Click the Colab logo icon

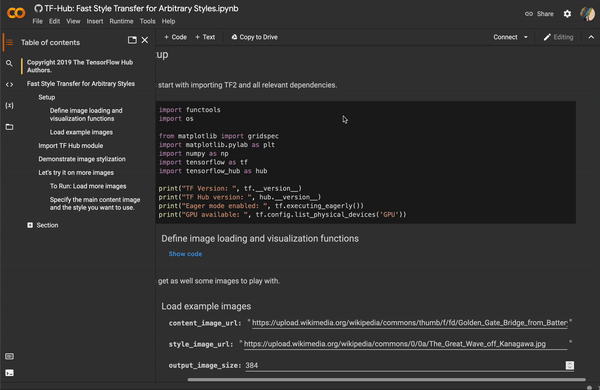16,13
